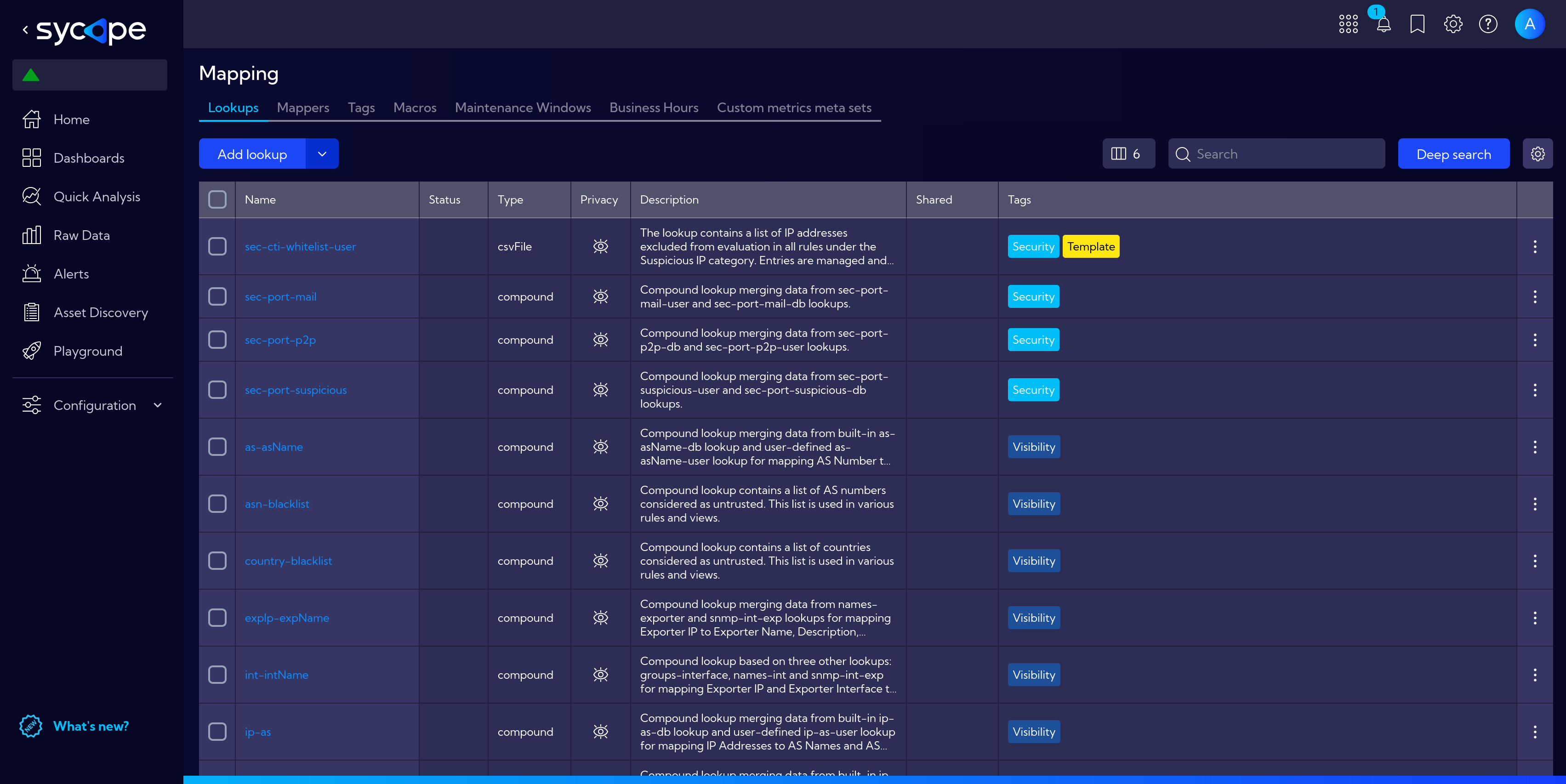
Task: Switch to Business Hours tab
Action: coord(654,108)
